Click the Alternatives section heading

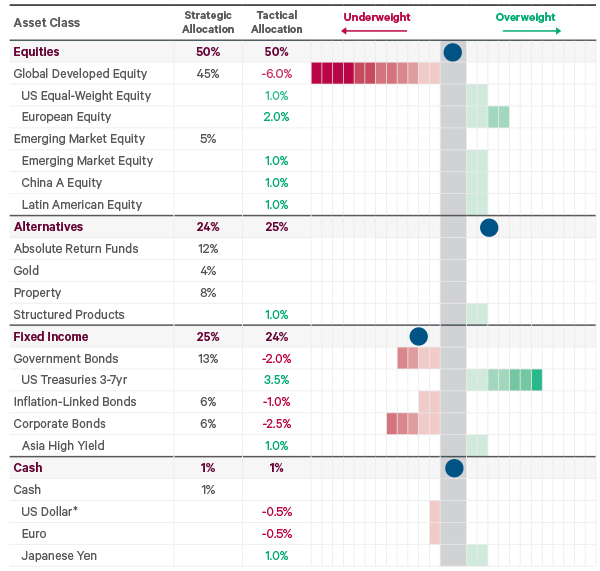[x=48, y=227]
